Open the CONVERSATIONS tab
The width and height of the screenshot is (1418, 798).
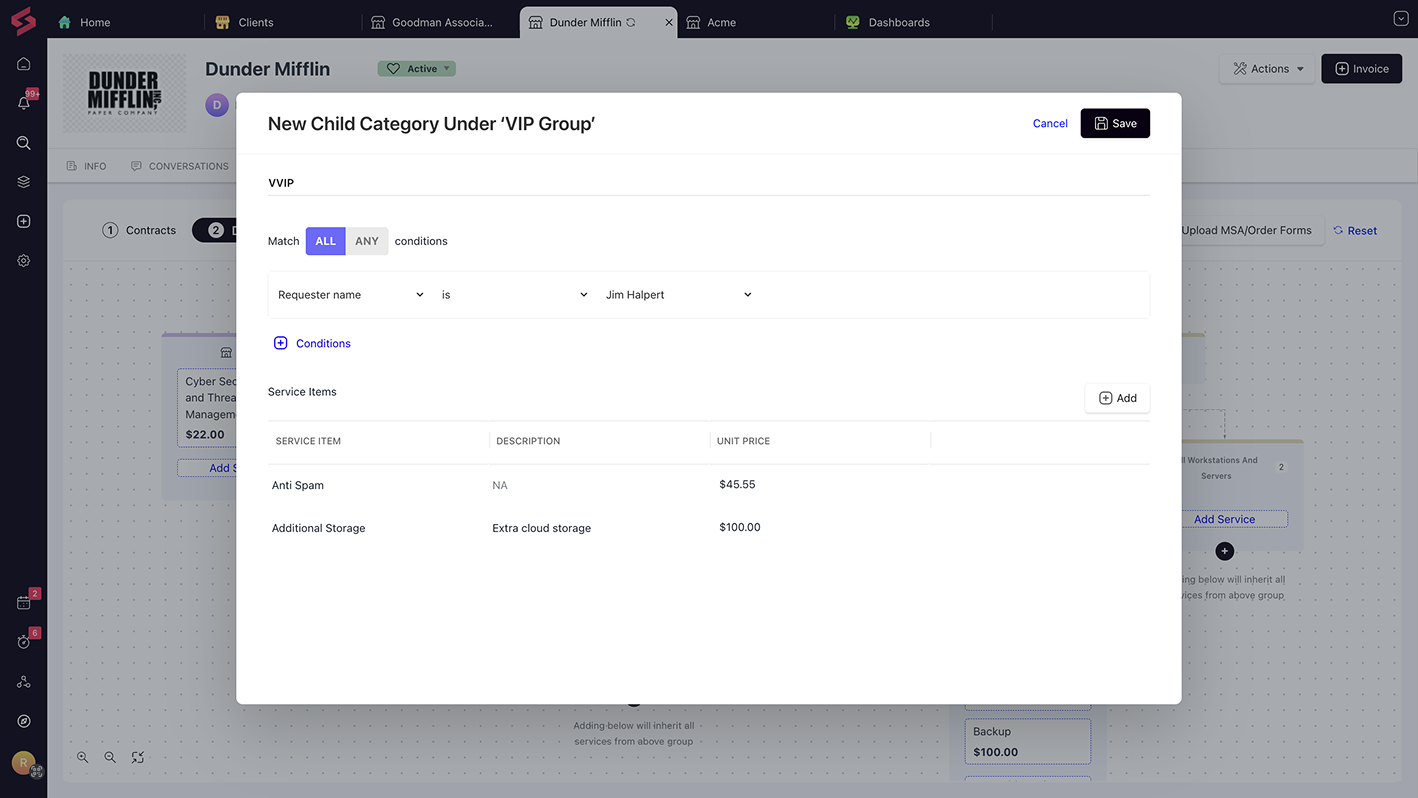(x=180, y=166)
